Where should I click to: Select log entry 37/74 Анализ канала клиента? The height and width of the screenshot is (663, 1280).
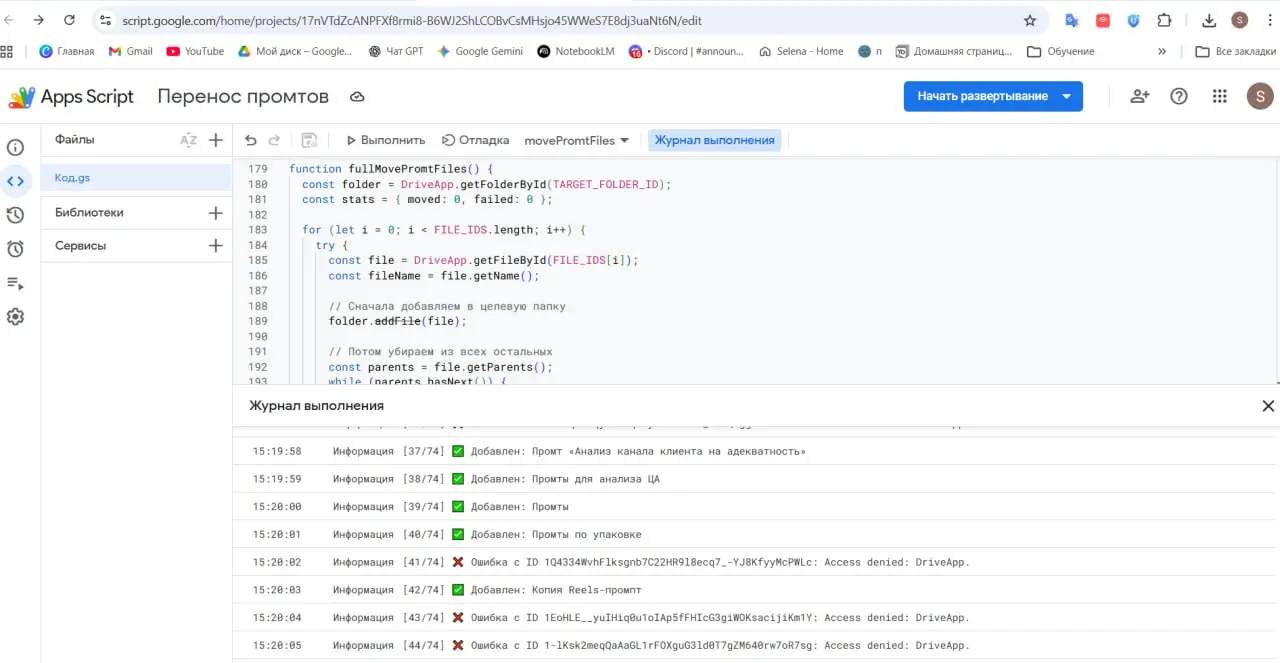coord(756,452)
